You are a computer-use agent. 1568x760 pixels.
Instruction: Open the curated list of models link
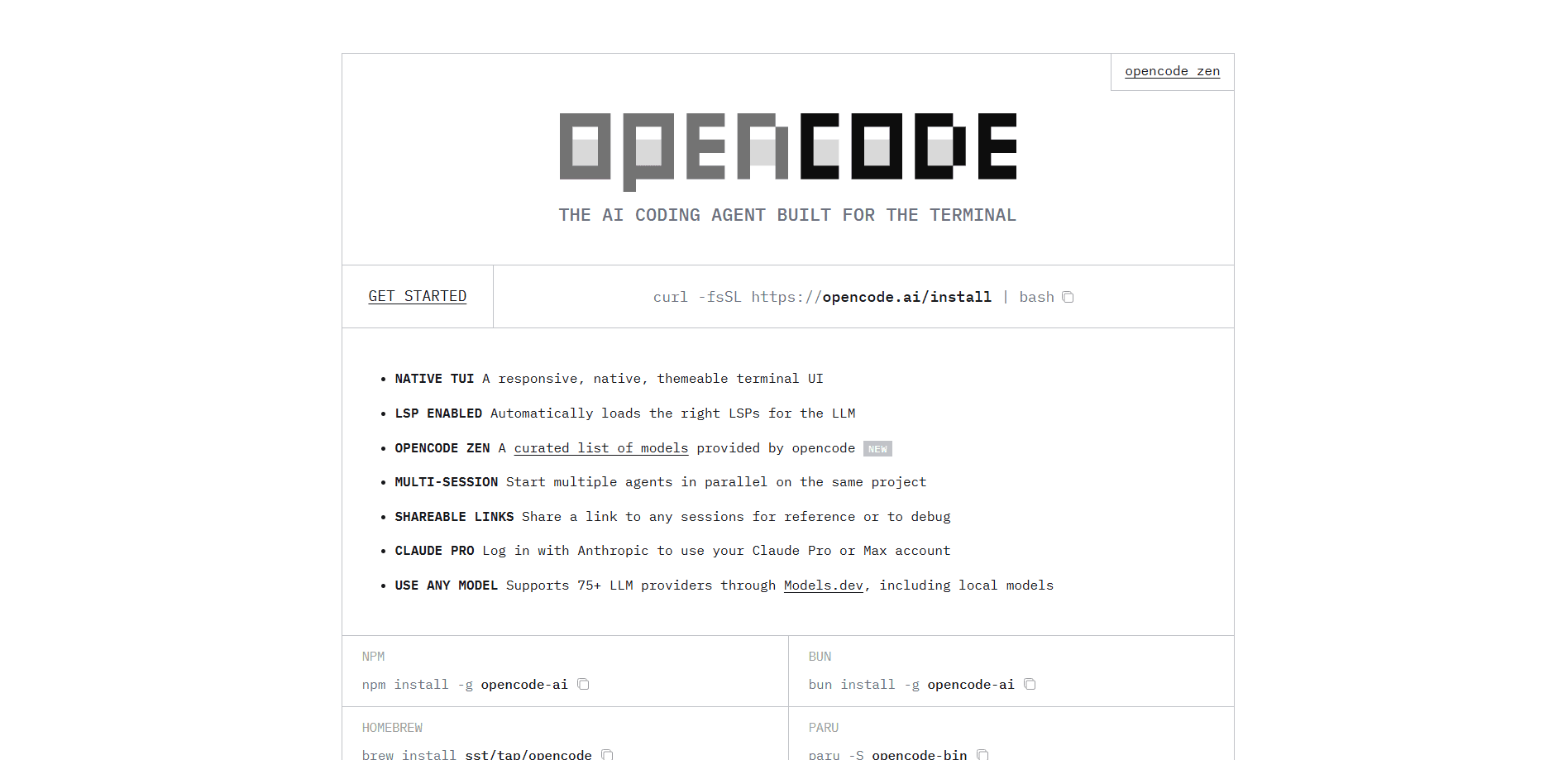click(x=601, y=448)
